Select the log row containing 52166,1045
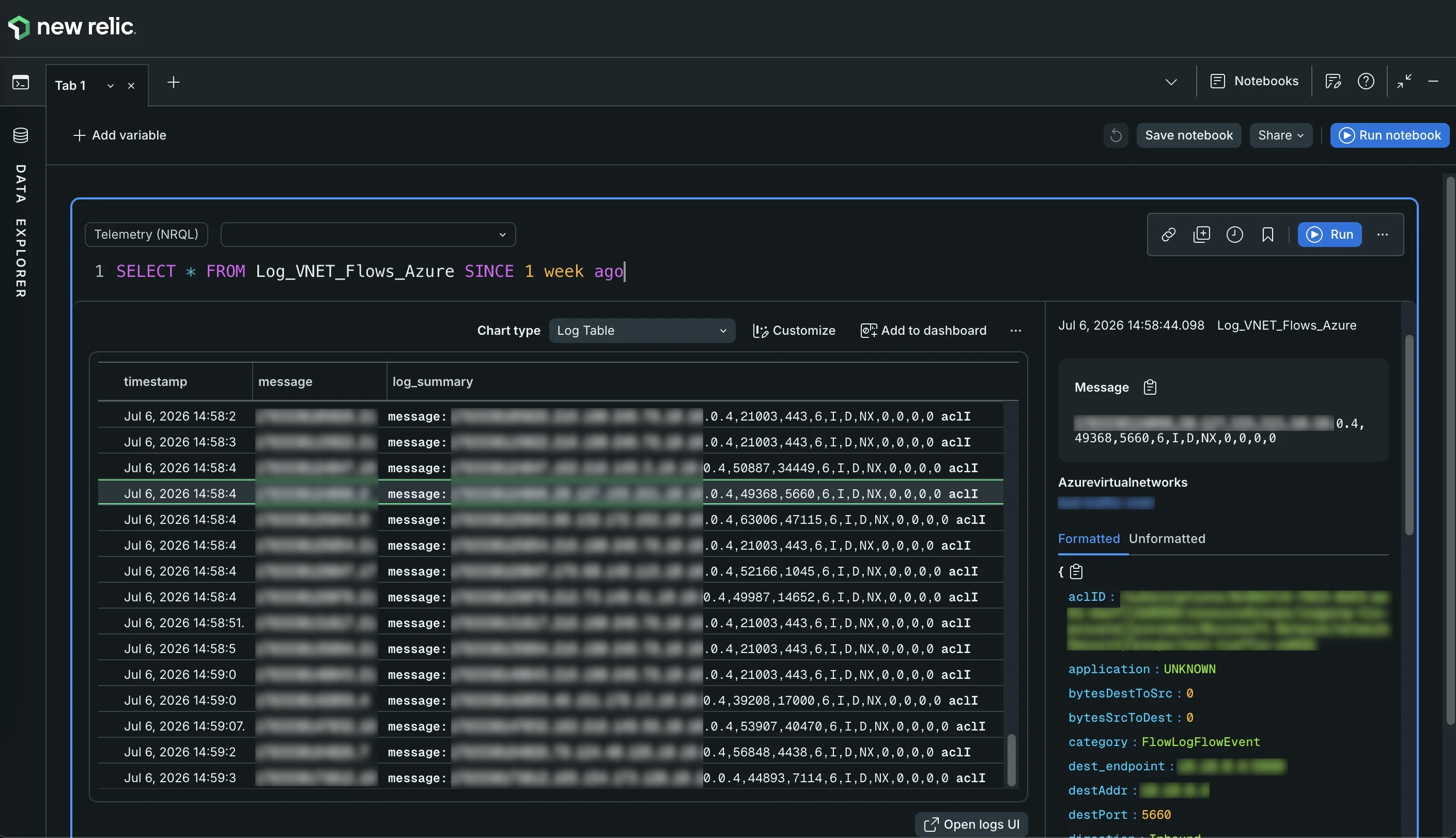The image size is (1456, 838). click(550, 571)
